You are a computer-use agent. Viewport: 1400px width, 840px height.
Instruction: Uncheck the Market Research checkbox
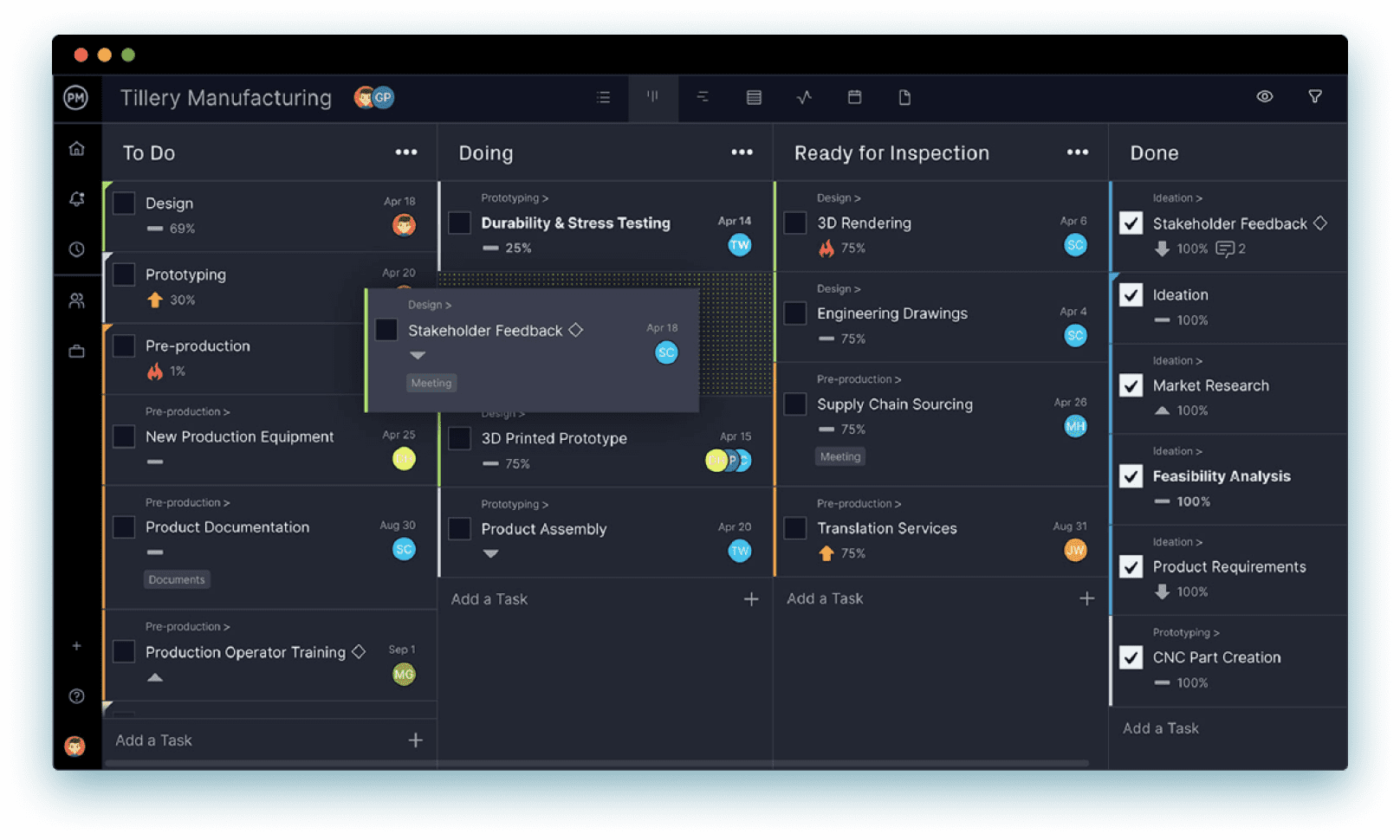pyautogui.click(x=1131, y=385)
